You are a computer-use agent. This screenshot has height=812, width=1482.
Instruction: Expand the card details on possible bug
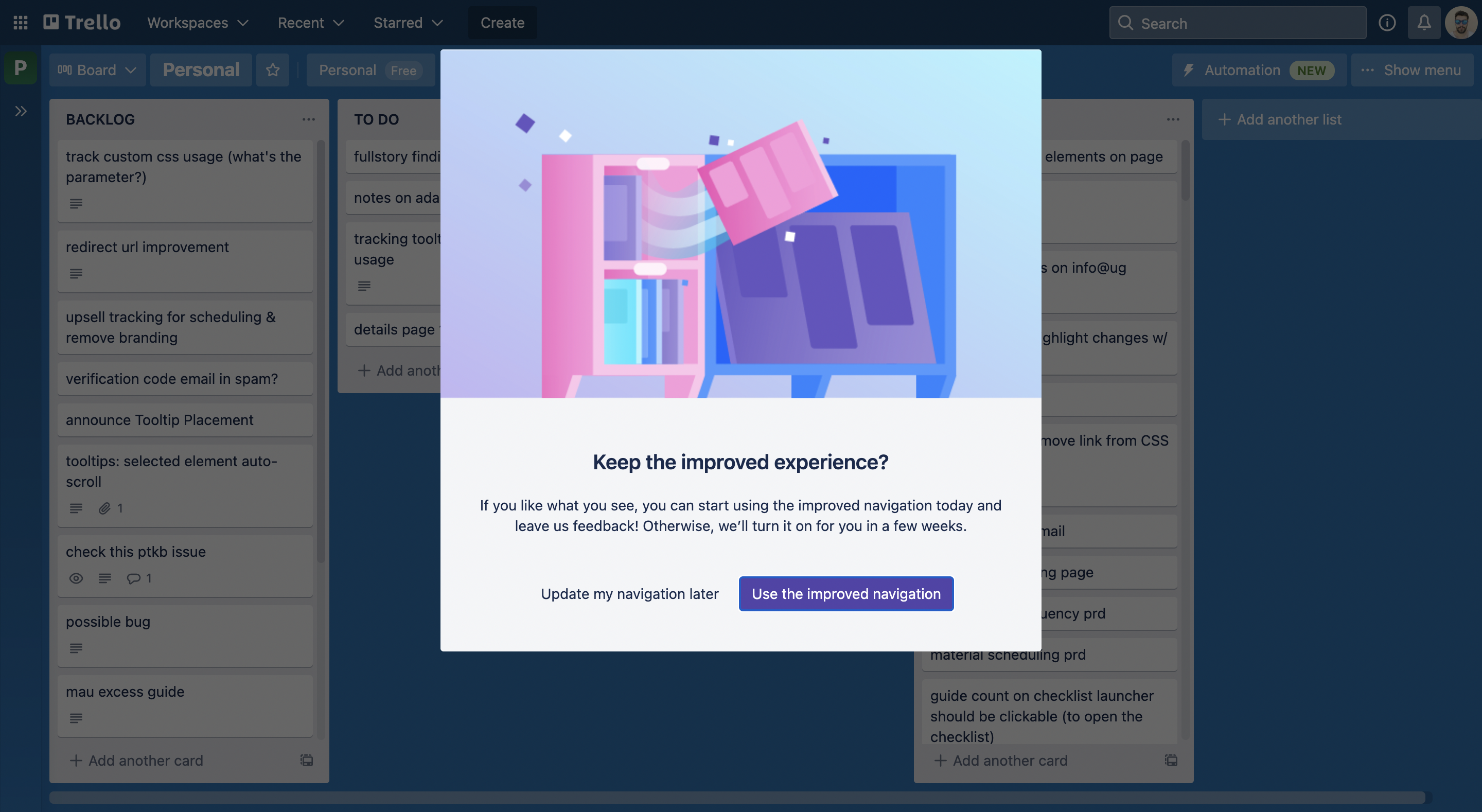(x=108, y=622)
